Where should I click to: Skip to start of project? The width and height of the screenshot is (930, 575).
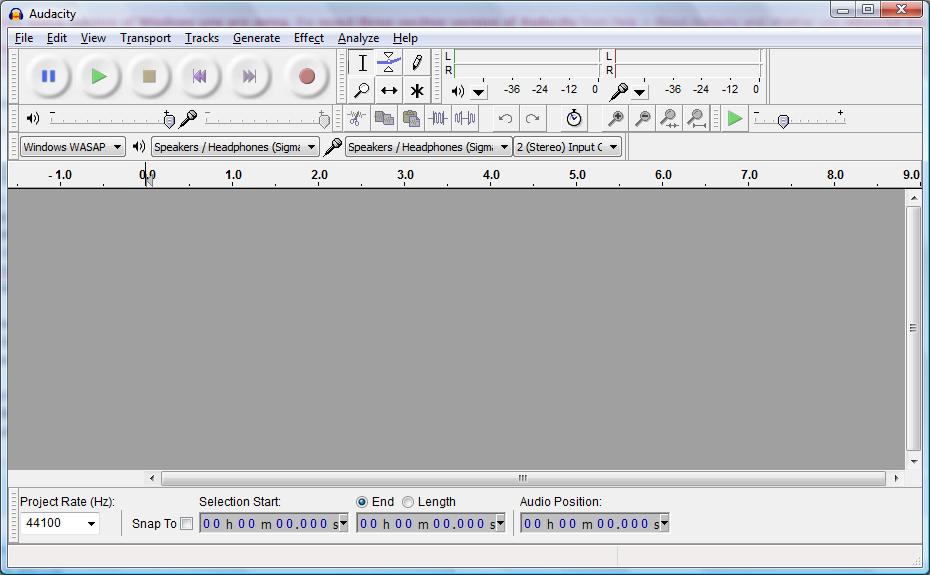199,77
